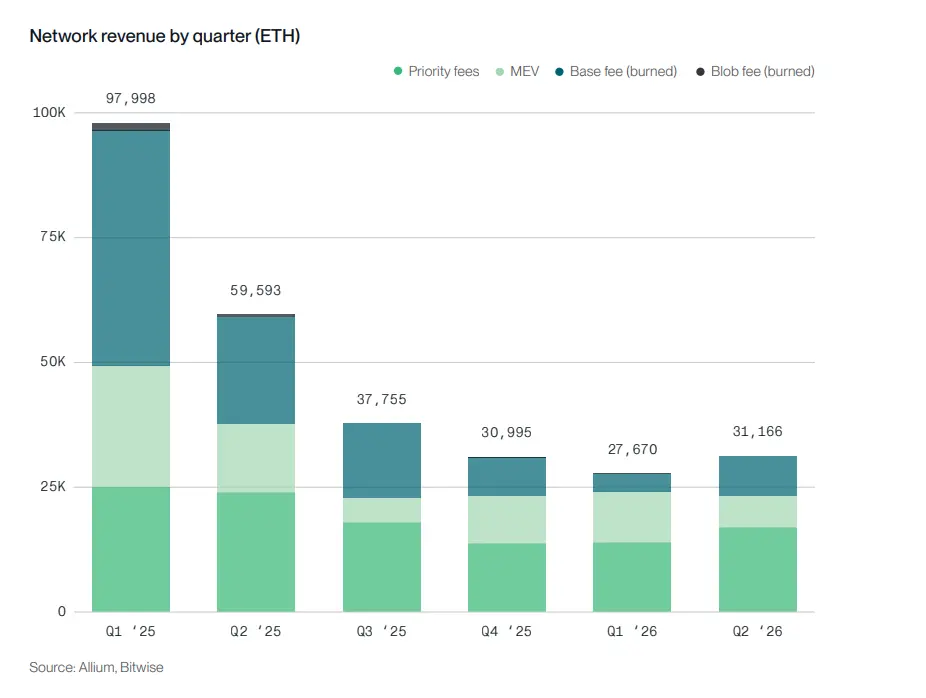The height and width of the screenshot is (698, 926).
Task: Click the 97,998 total label
Action: pos(131,98)
